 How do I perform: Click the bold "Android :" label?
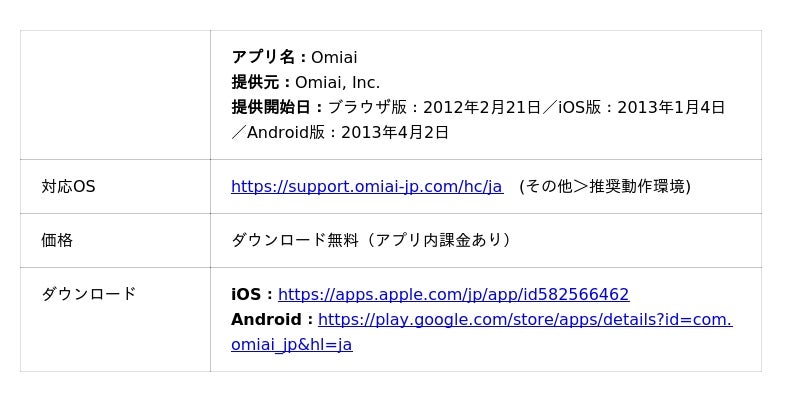(x=271, y=320)
